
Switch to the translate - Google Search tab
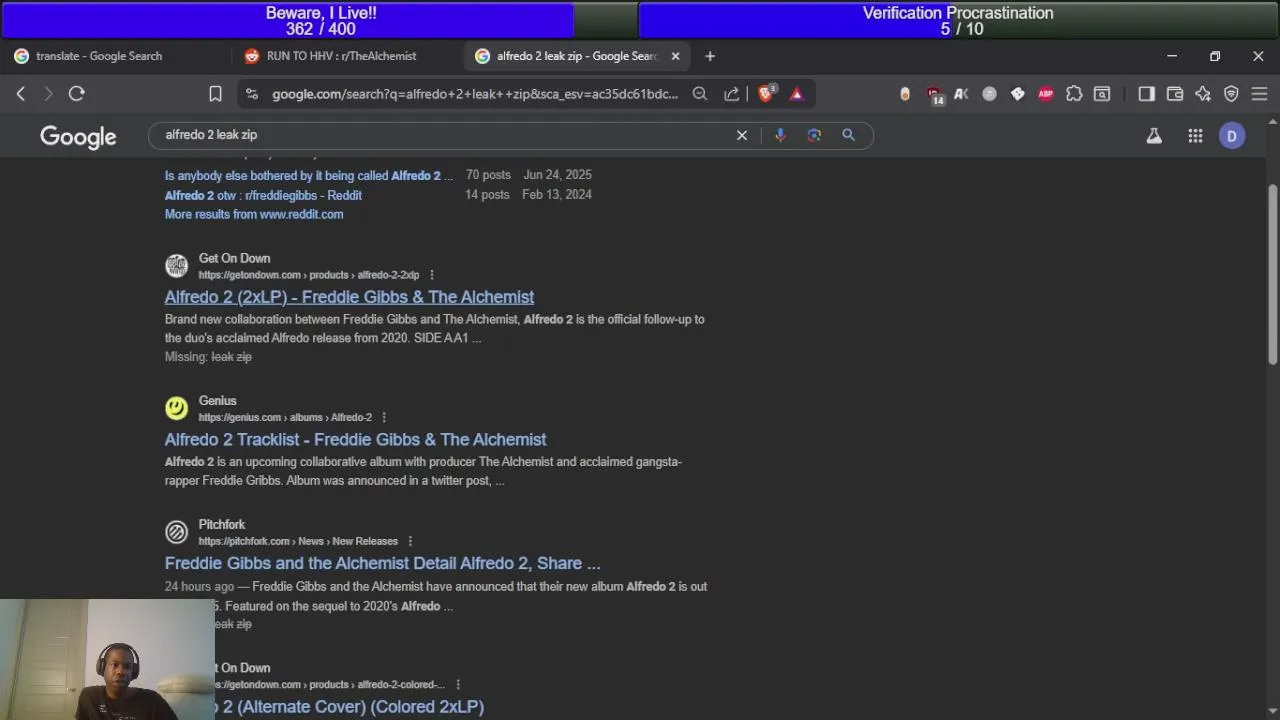(x=98, y=56)
